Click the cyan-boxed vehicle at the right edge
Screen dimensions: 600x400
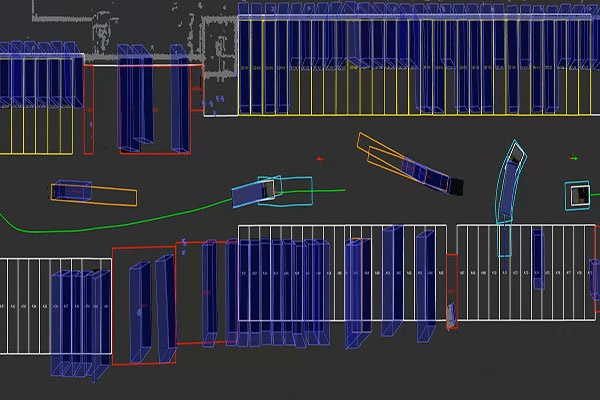[578, 195]
